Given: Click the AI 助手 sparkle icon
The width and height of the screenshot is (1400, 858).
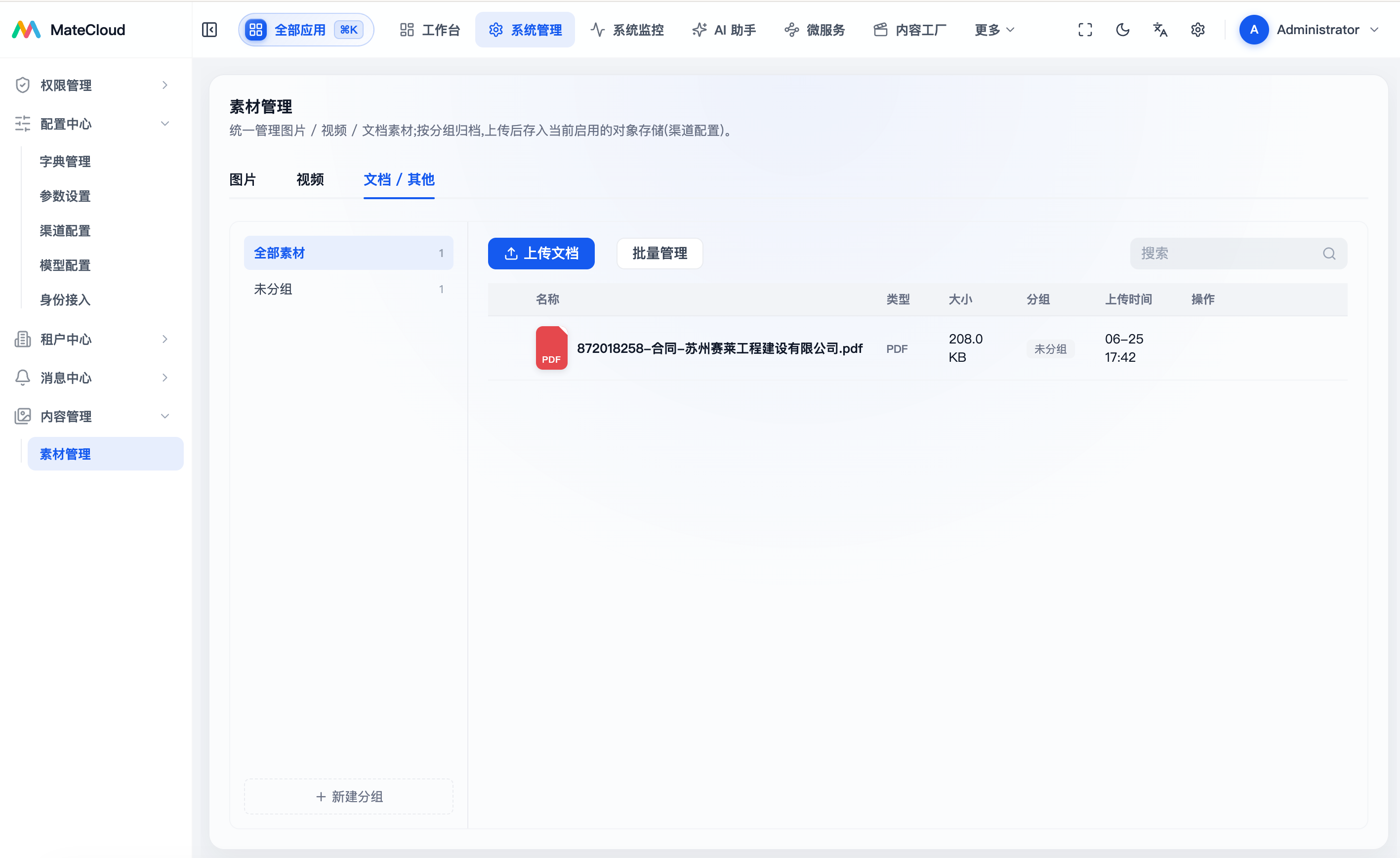Looking at the screenshot, I should (699, 30).
